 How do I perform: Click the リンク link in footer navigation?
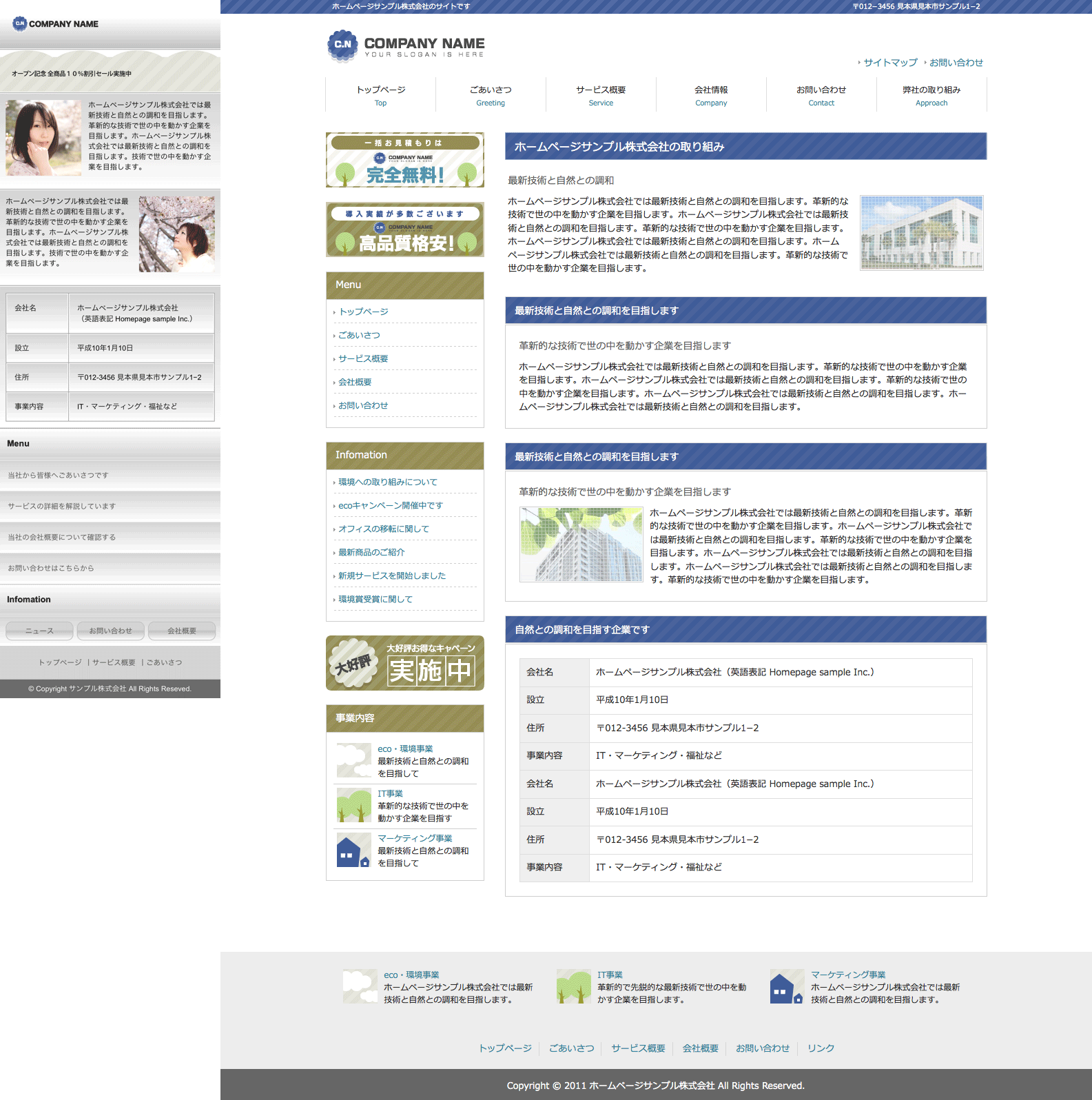pyautogui.click(x=821, y=1048)
